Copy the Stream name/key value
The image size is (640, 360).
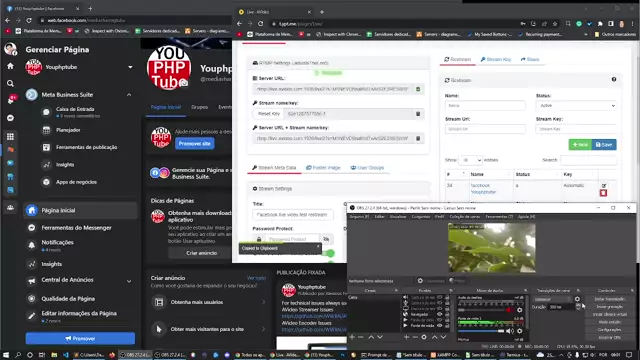pos(418,114)
